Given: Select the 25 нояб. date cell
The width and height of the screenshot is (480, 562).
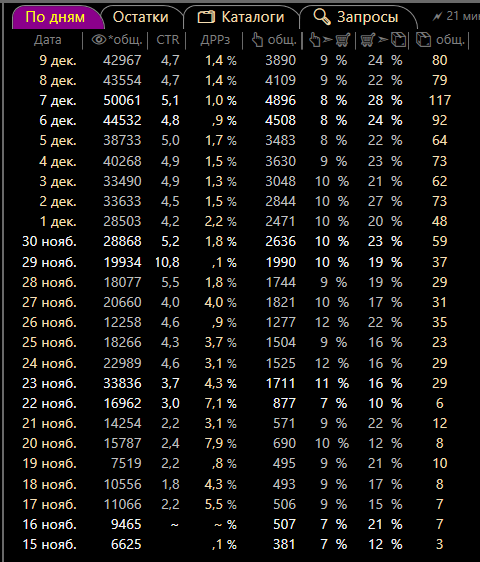Looking at the screenshot, I should click(49, 343).
